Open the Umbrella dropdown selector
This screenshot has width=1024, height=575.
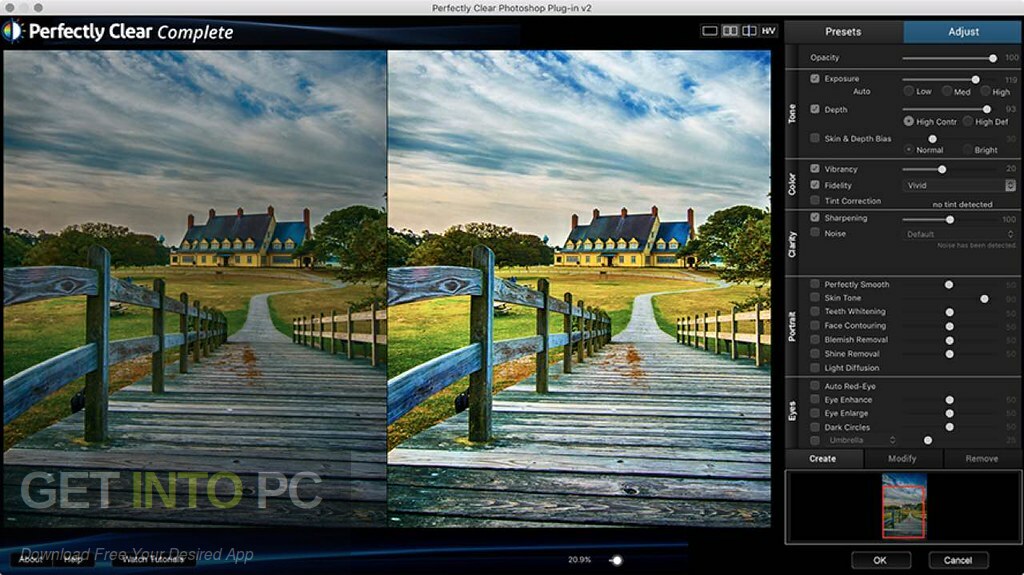(860, 440)
